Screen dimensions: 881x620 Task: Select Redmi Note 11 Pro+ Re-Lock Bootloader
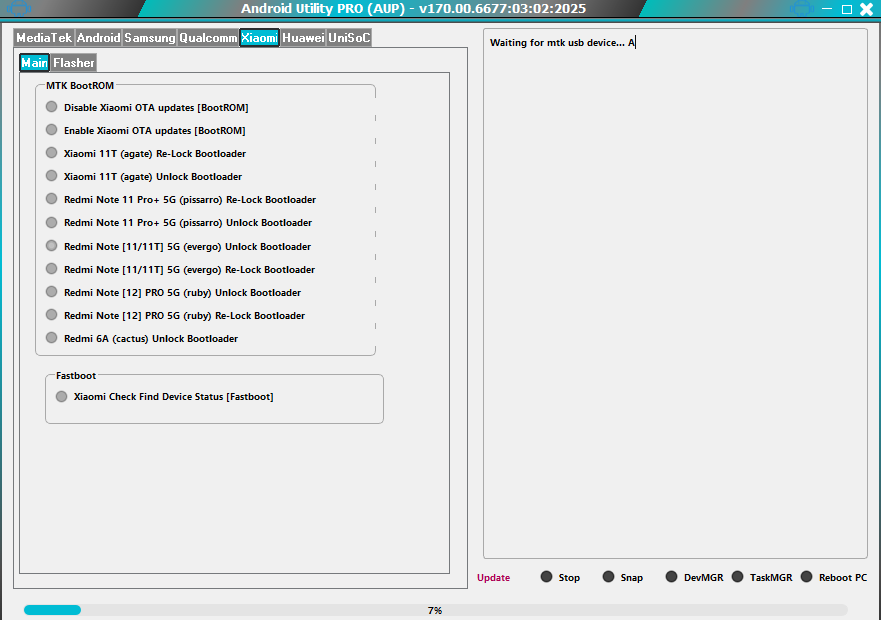pyautogui.click(x=51, y=199)
